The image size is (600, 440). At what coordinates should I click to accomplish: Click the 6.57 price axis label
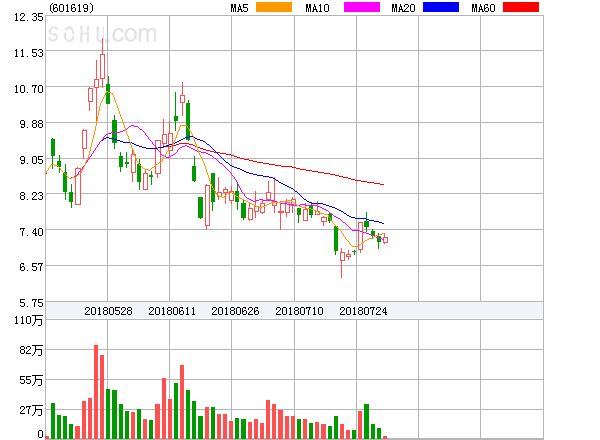pos(31,267)
